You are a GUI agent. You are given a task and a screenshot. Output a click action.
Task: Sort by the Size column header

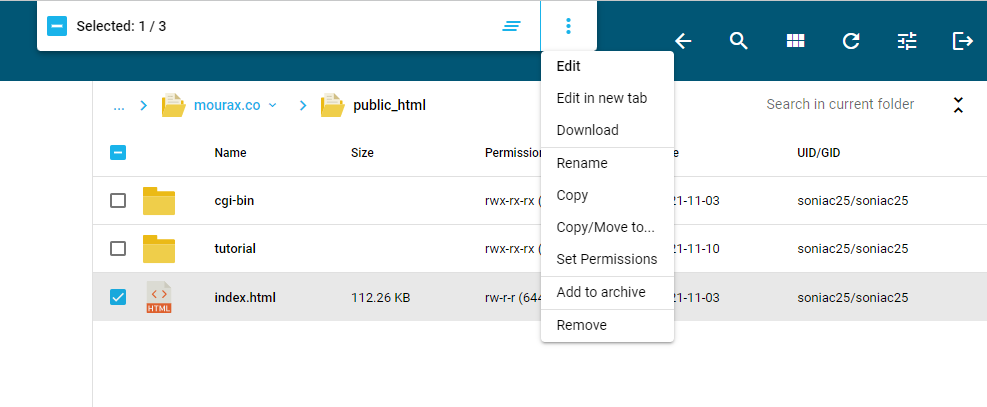click(362, 153)
